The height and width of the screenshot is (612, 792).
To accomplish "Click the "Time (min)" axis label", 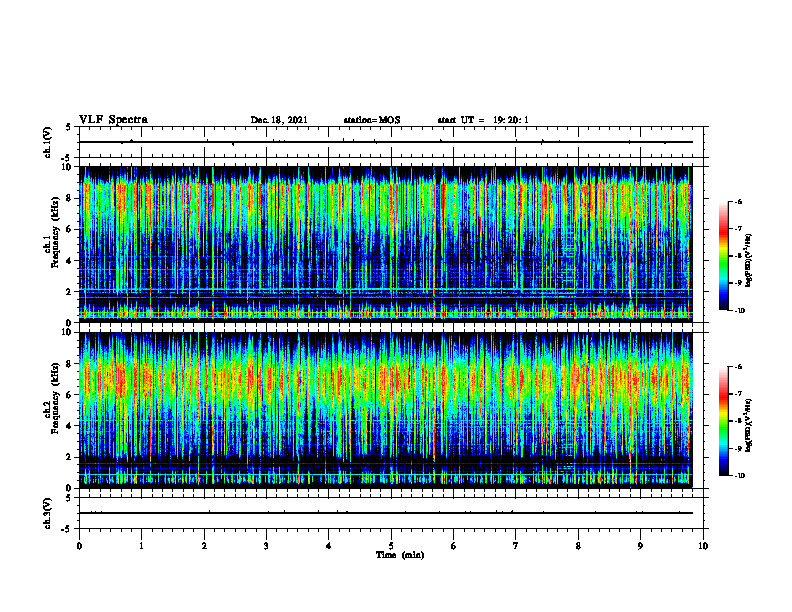I will (x=400, y=555).
